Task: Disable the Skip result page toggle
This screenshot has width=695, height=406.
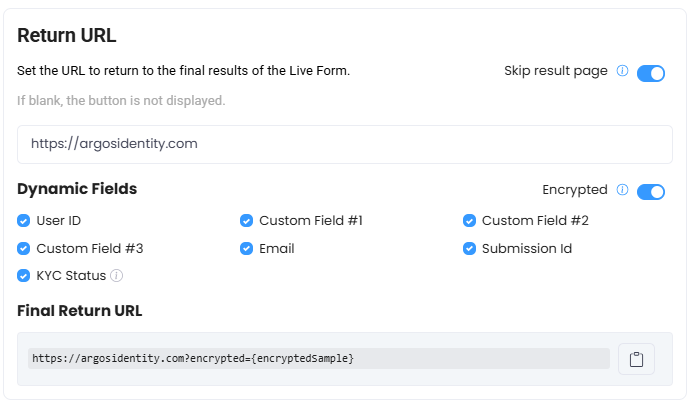Action: pyautogui.click(x=651, y=73)
